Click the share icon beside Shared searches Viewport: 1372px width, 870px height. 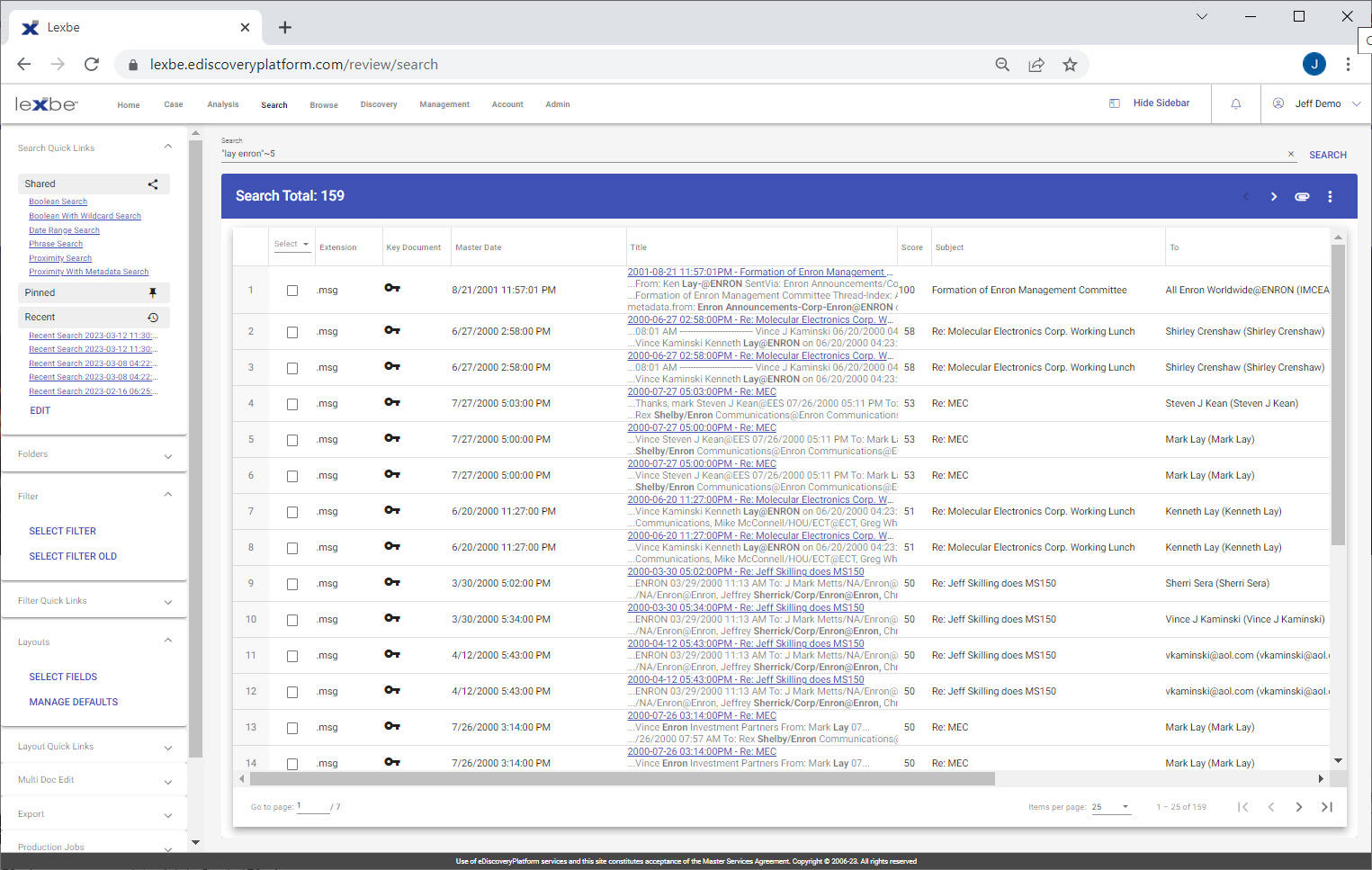click(x=151, y=184)
